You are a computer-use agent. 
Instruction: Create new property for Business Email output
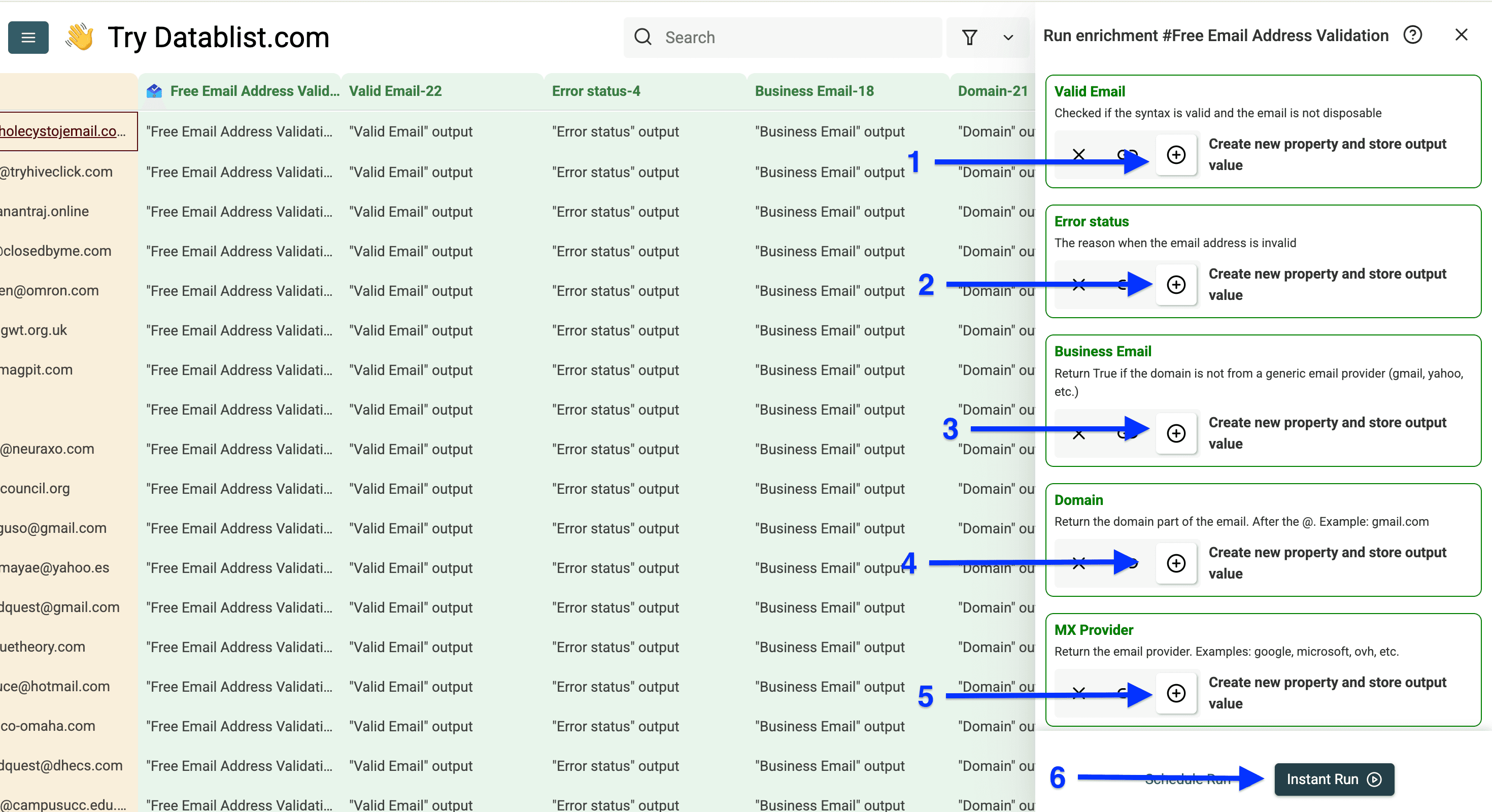(1176, 433)
